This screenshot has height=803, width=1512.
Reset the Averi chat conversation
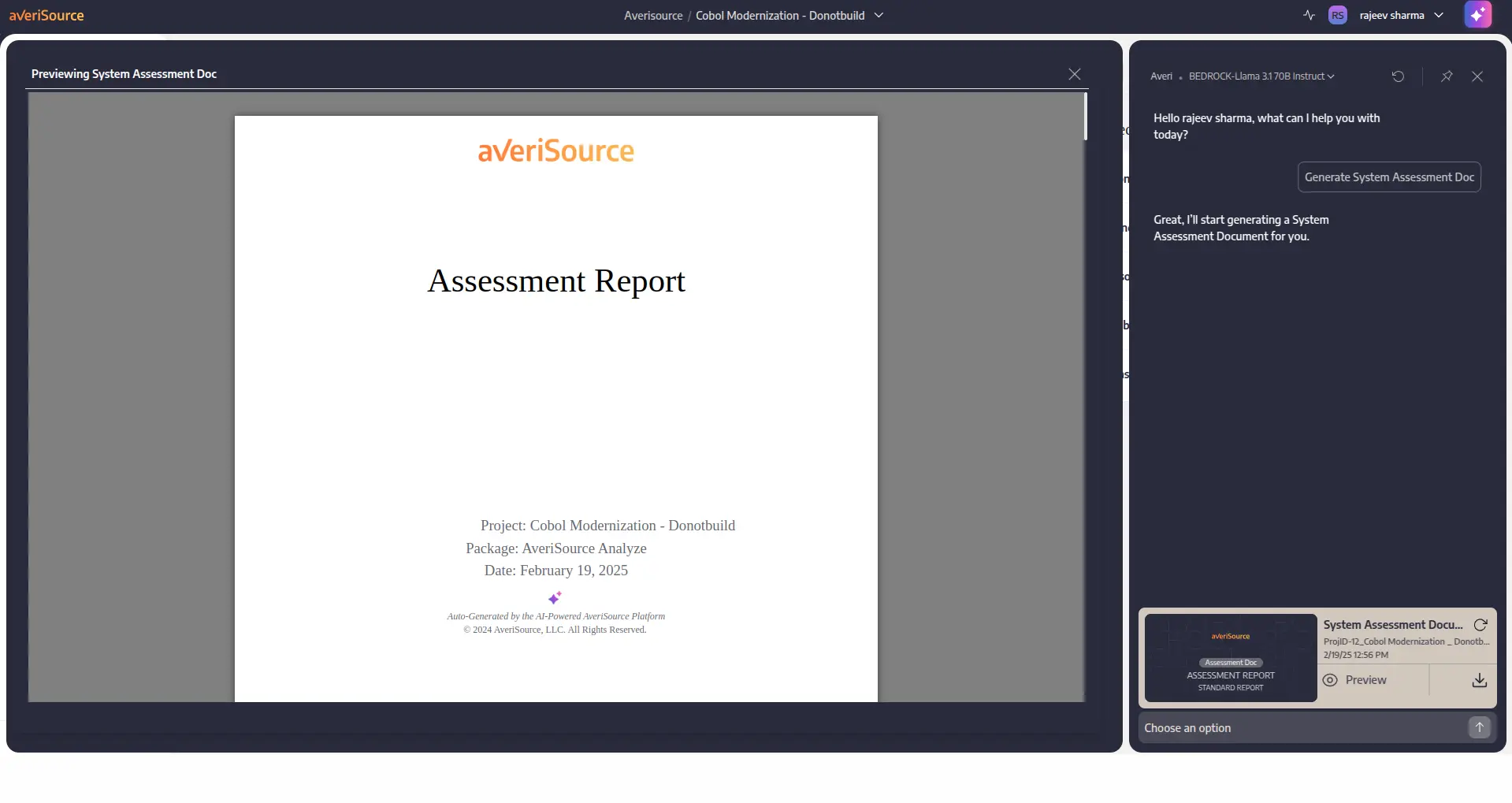pos(1398,76)
